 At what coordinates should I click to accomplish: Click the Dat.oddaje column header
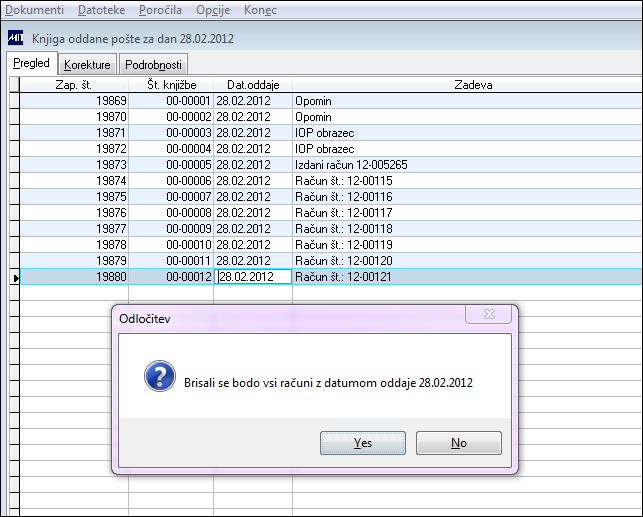click(x=253, y=85)
